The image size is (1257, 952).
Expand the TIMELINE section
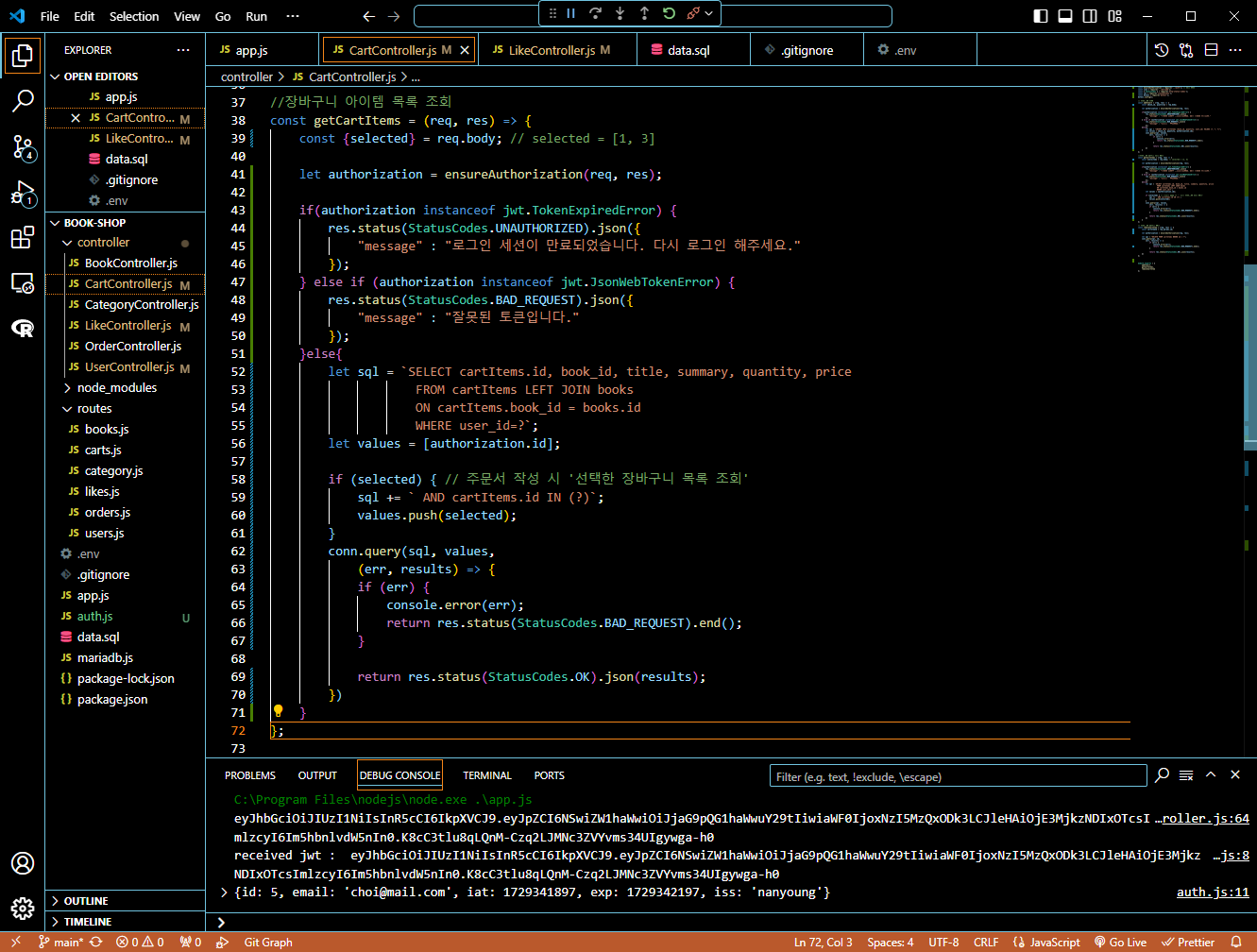[126, 922]
